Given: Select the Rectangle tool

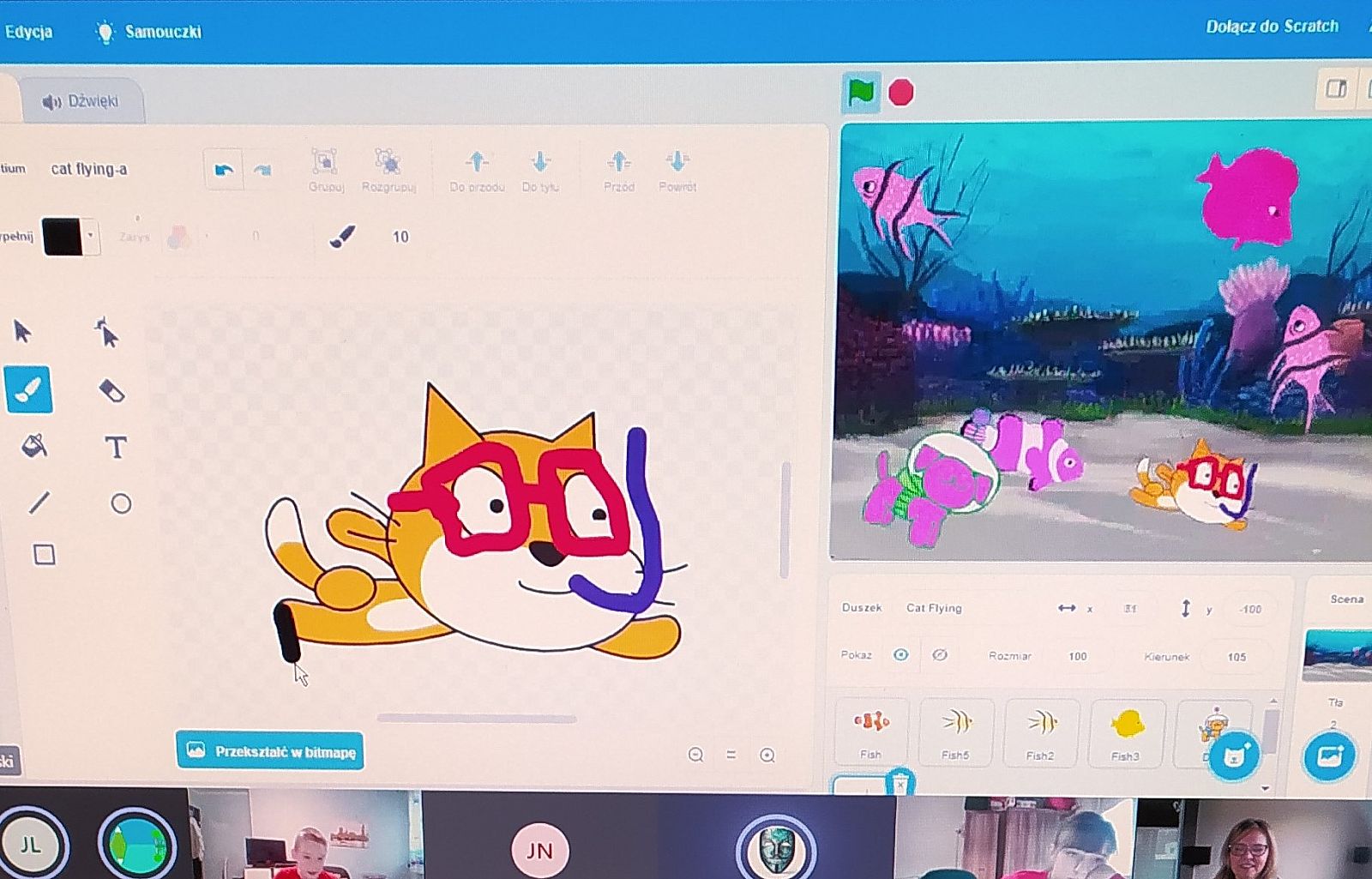Looking at the screenshot, I should 44,555.
